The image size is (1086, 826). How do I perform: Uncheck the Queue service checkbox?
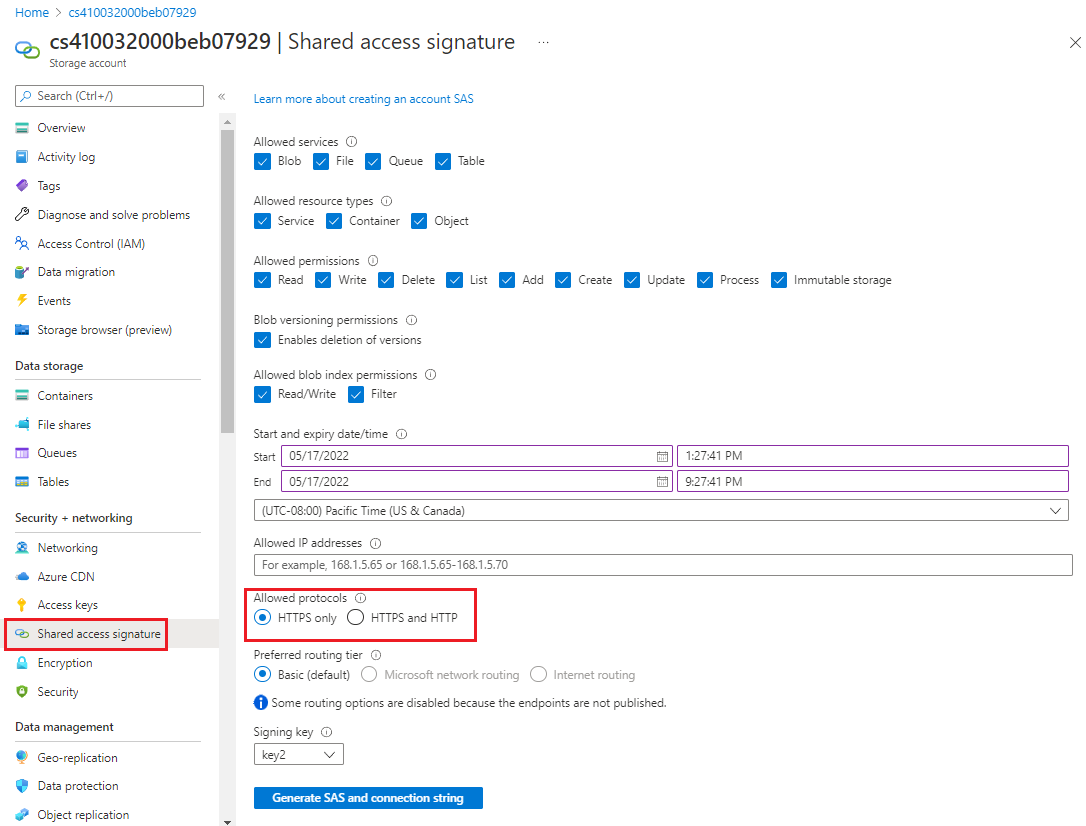[x=373, y=161]
